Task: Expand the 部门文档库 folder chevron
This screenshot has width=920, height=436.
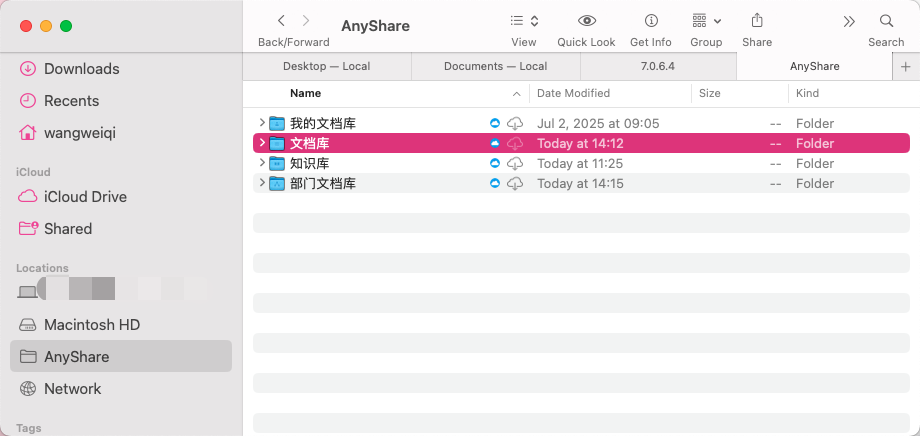Action: pos(262,184)
